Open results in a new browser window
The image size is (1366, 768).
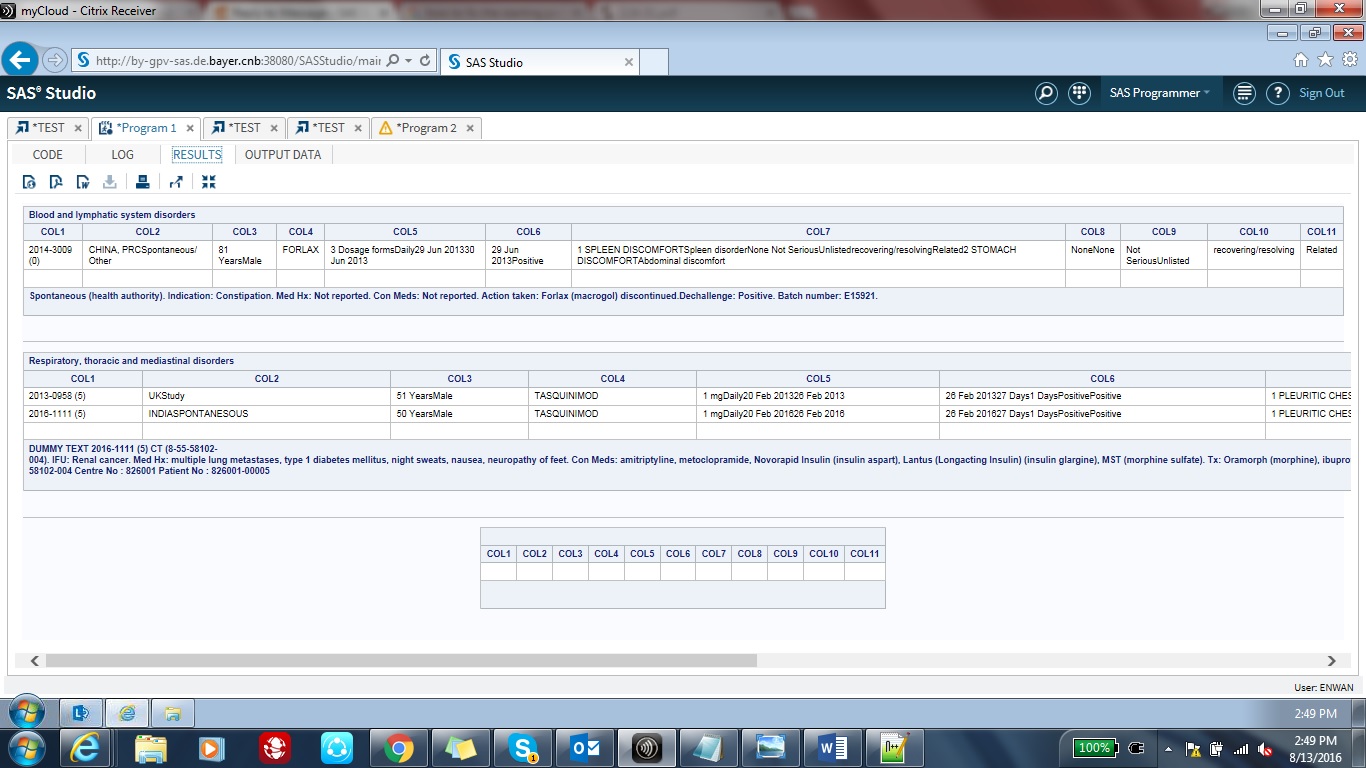click(176, 181)
